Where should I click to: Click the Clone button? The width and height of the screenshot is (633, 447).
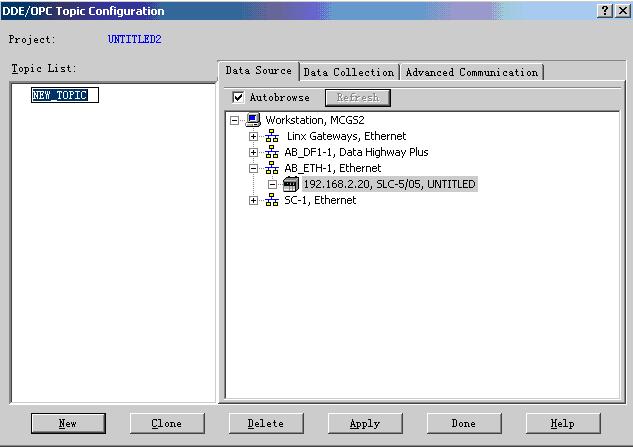166,423
